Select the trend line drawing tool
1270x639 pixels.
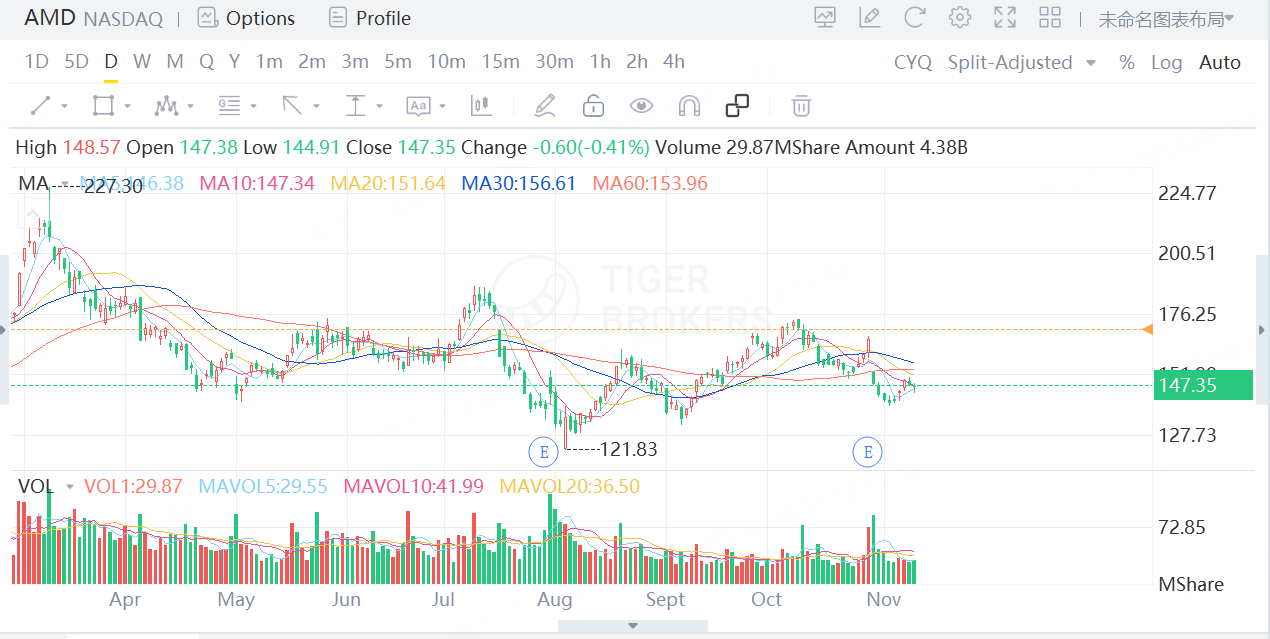point(41,105)
